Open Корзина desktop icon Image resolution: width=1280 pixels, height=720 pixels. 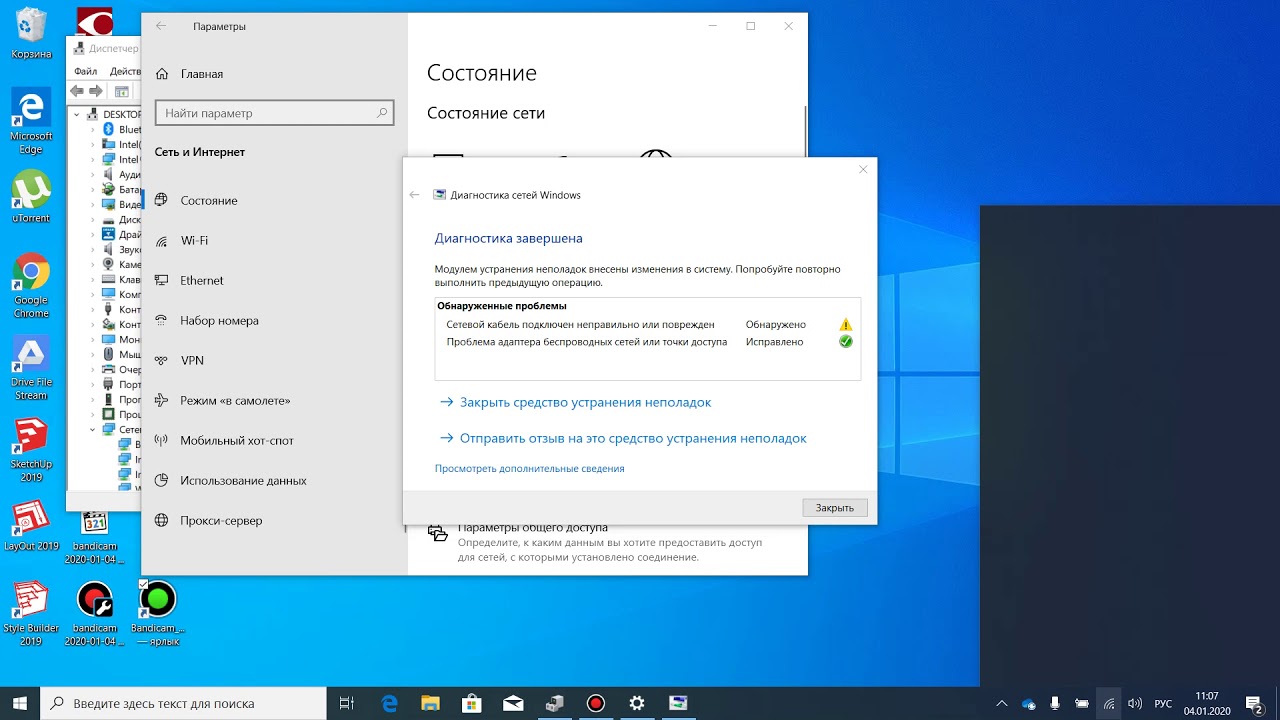pyautogui.click(x=31, y=33)
